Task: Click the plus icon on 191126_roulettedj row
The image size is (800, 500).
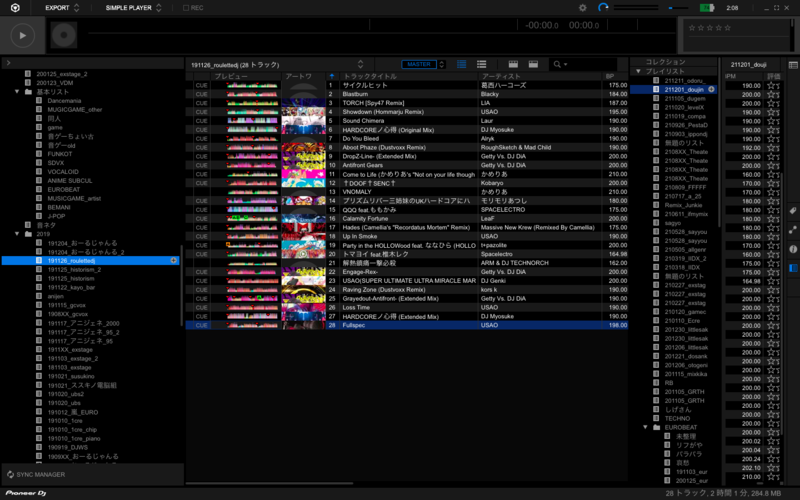Action: 173,261
